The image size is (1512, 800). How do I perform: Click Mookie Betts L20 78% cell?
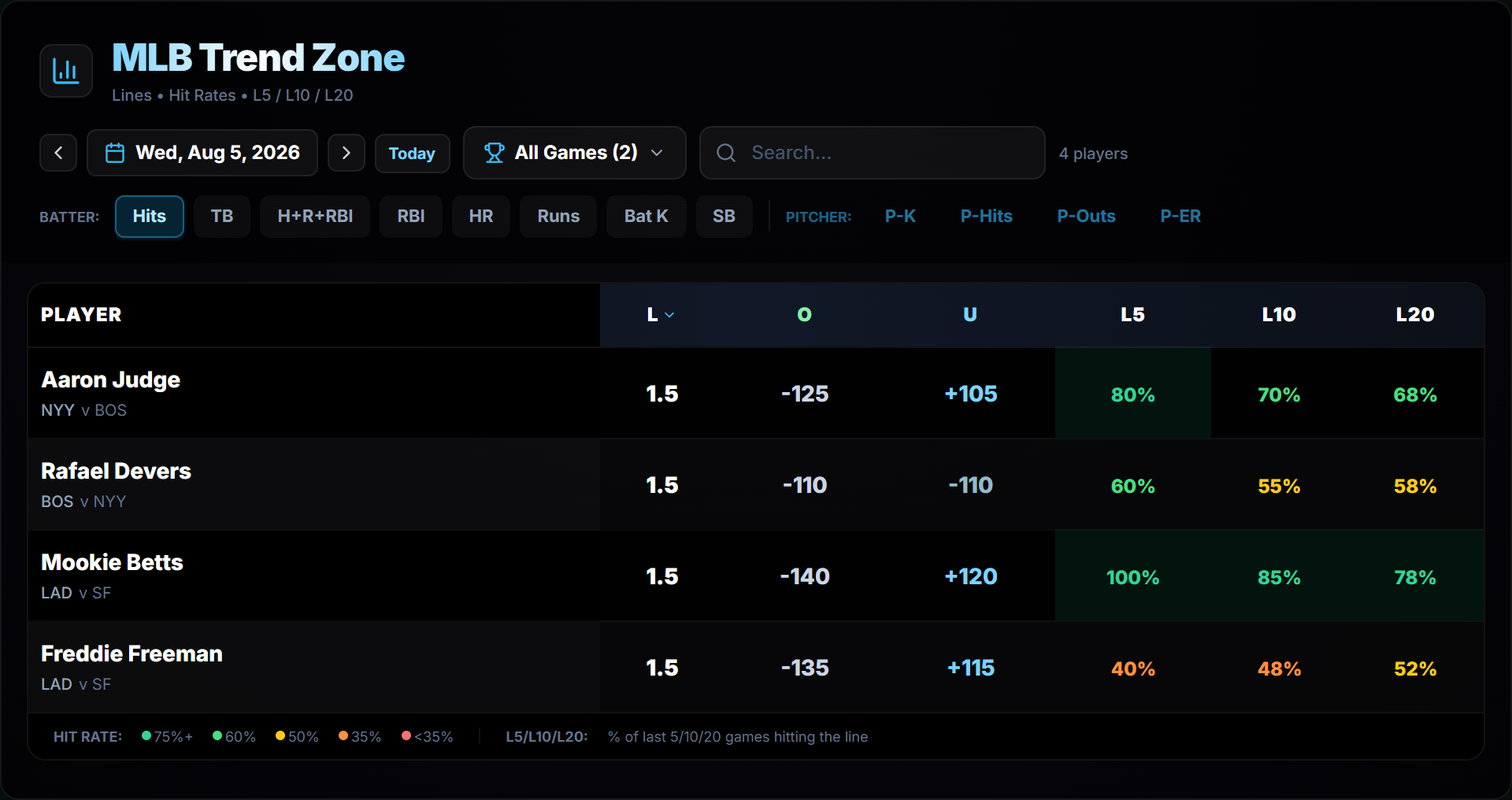click(x=1415, y=576)
